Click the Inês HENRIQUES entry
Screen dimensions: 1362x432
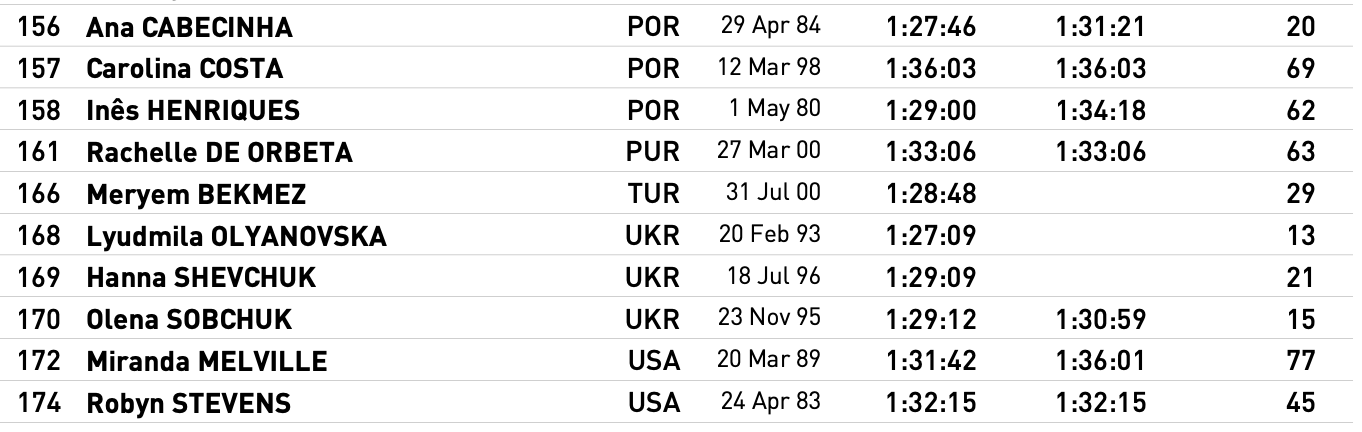(193, 111)
